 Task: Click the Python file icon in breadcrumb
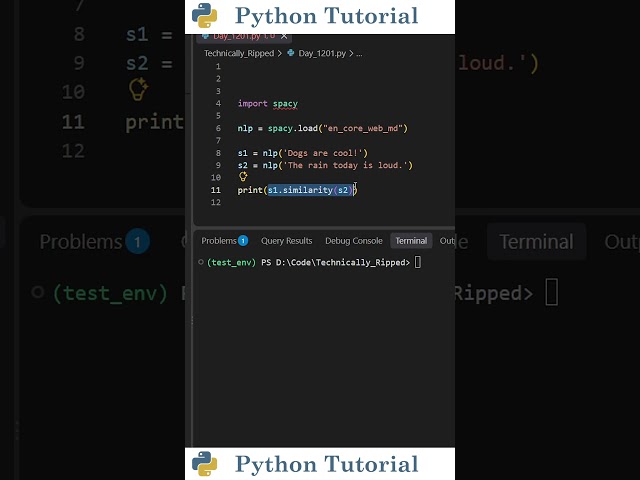click(x=291, y=53)
